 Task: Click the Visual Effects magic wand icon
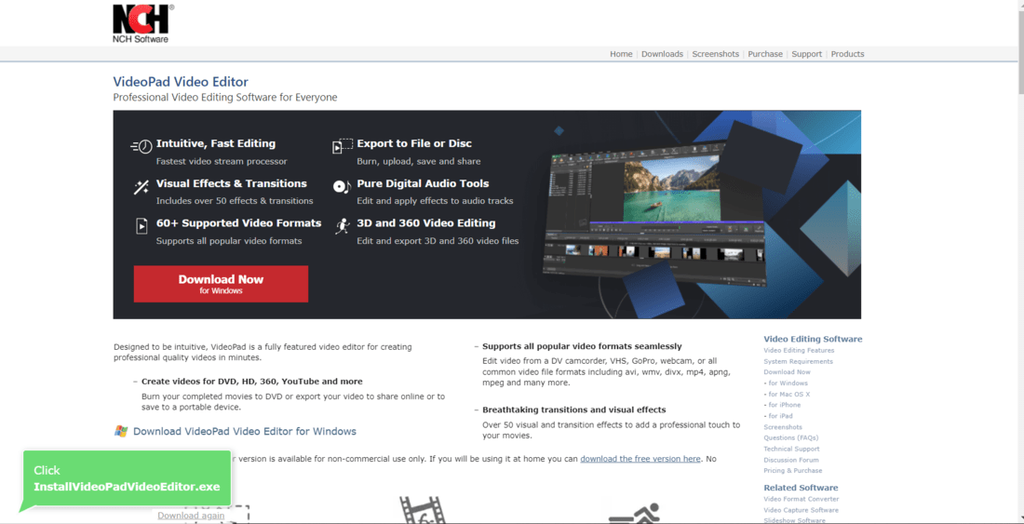point(141,188)
